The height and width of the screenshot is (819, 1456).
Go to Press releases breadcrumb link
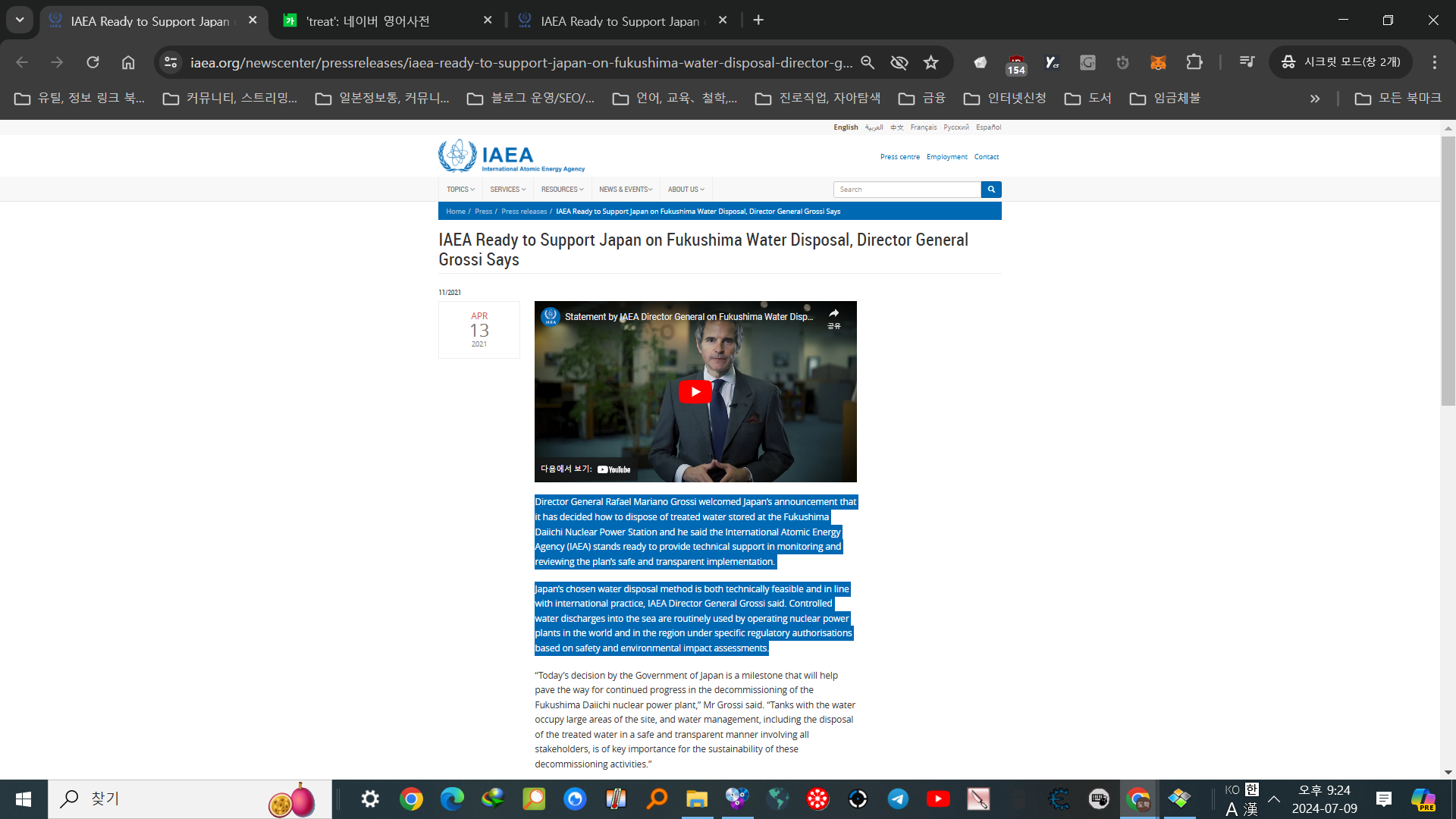(x=523, y=212)
